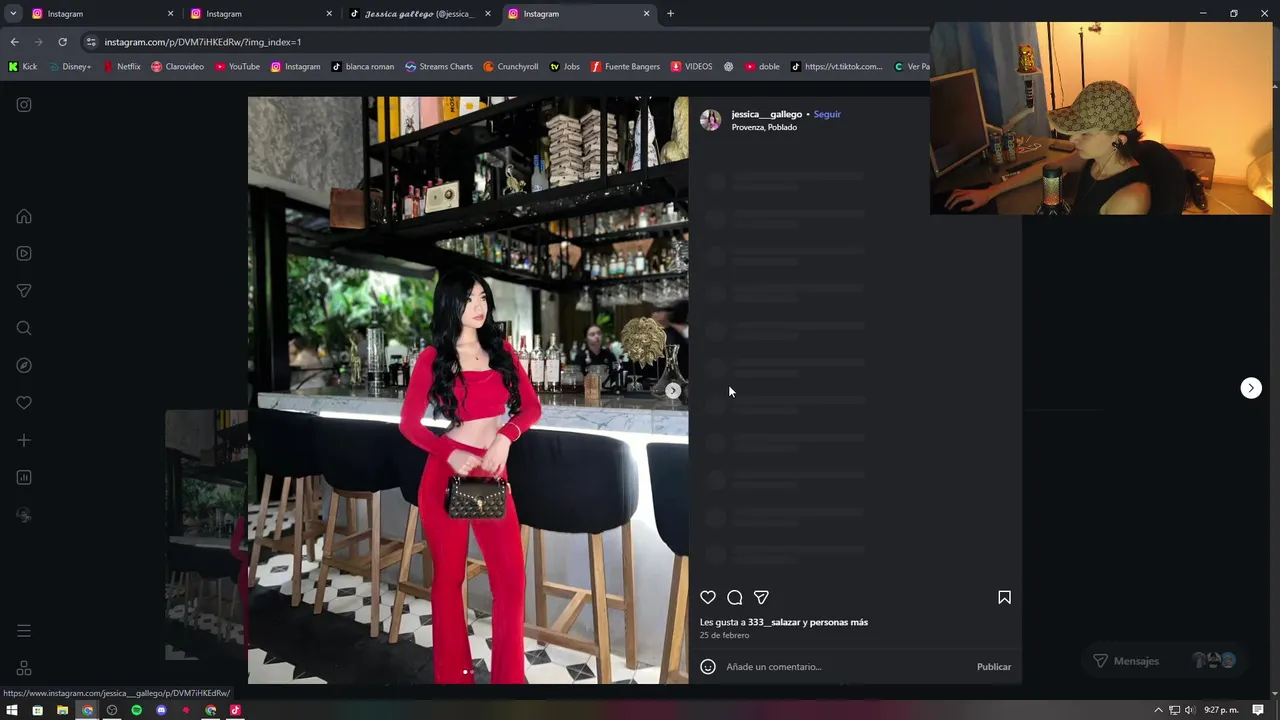Open File Explorer from the taskbar
Image resolution: width=1280 pixels, height=720 pixels.
pos(62,710)
